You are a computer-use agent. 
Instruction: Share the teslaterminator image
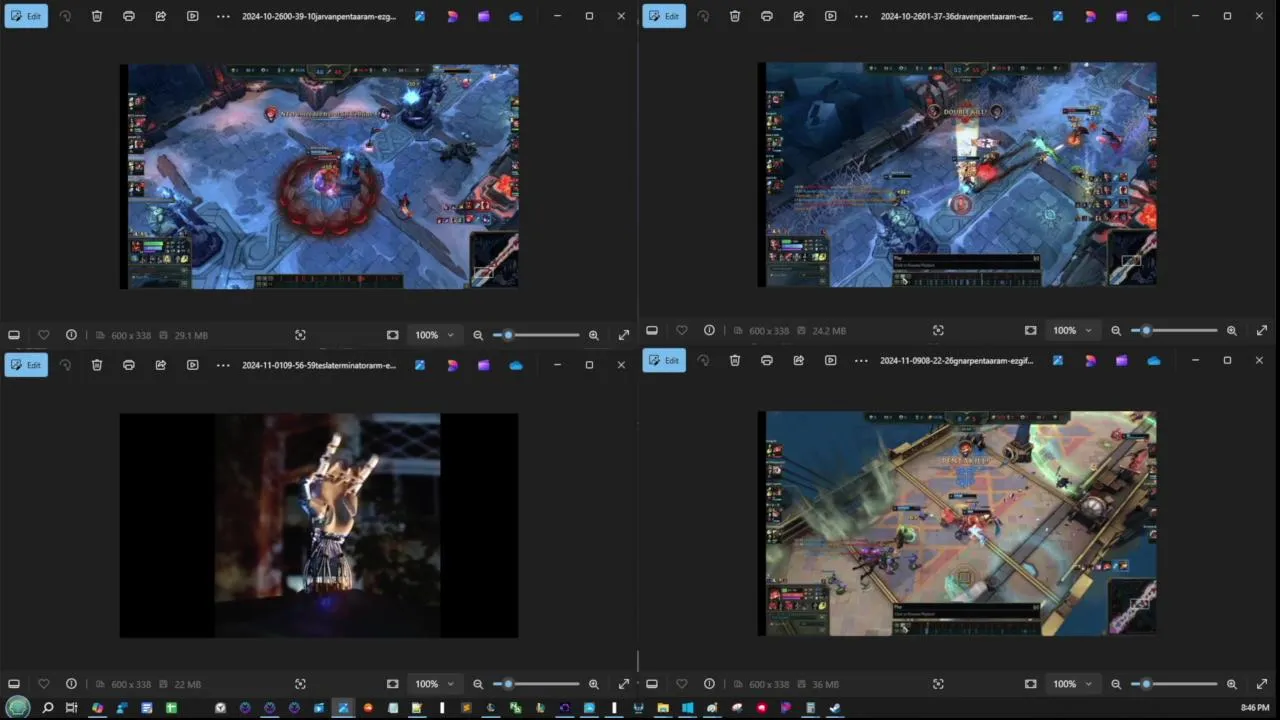[161, 365]
